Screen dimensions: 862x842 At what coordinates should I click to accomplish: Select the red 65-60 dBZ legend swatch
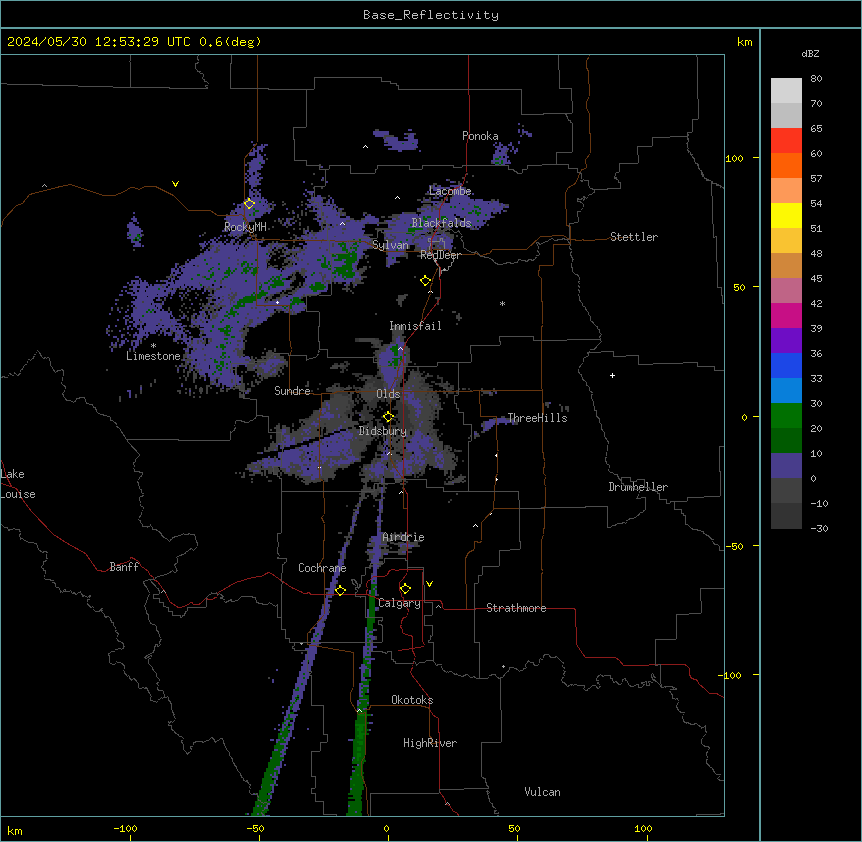point(786,141)
